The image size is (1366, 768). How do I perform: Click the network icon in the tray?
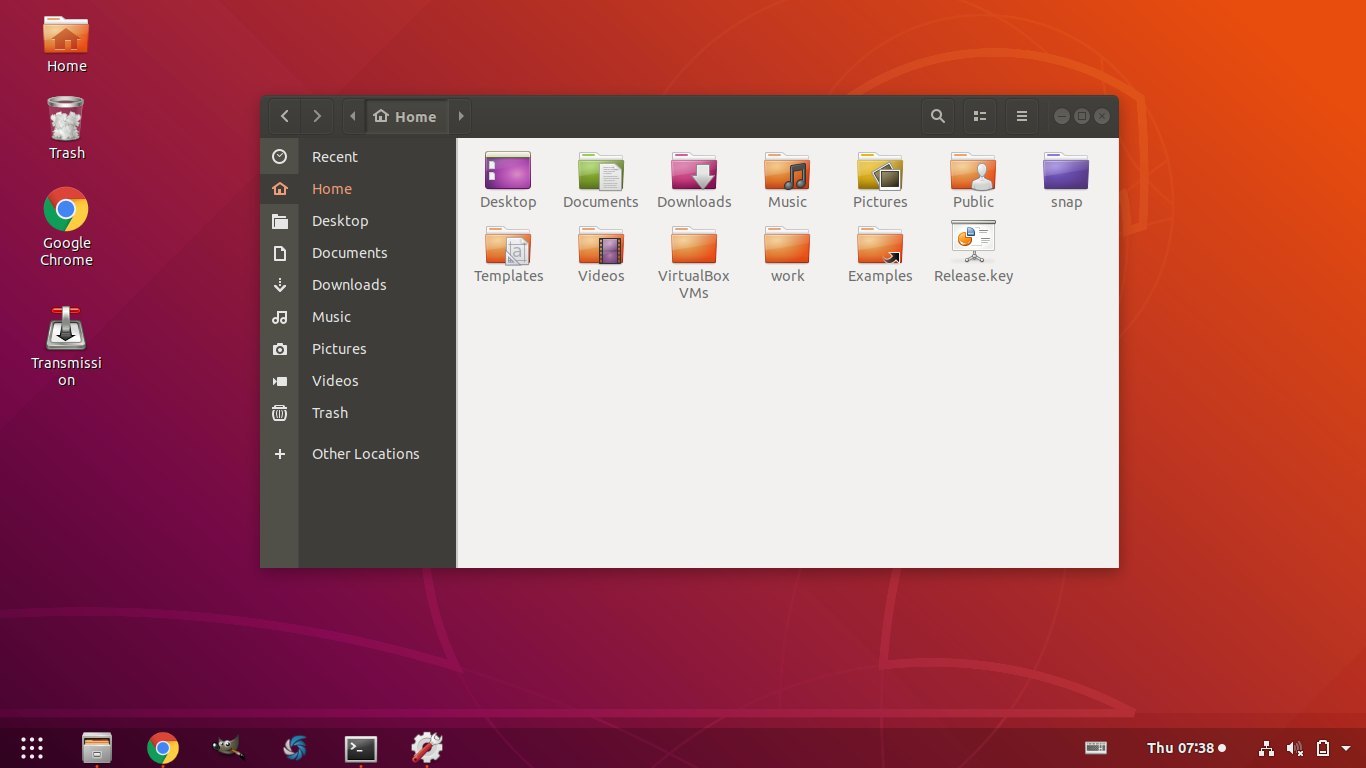[1266, 748]
